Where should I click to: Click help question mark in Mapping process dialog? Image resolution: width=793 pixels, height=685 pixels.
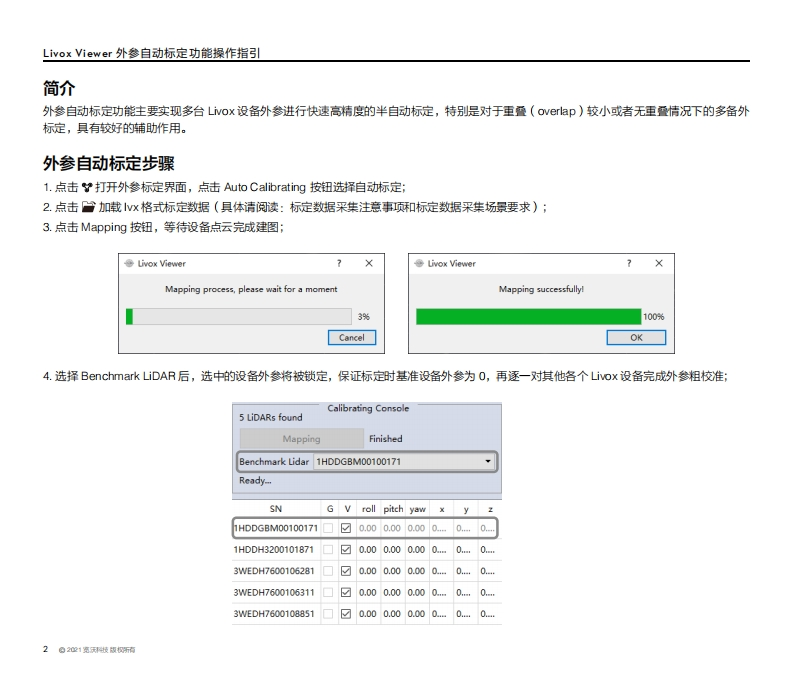(339, 264)
